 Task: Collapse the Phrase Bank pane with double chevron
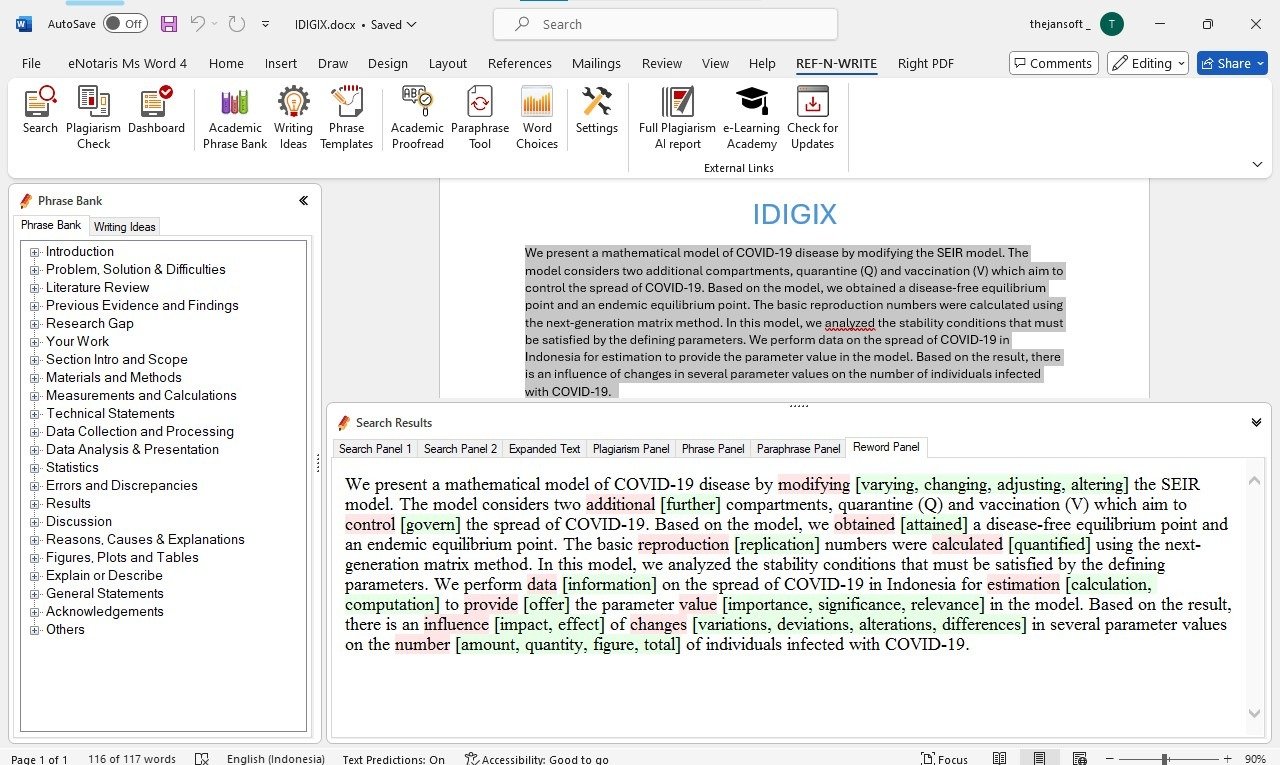(303, 201)
